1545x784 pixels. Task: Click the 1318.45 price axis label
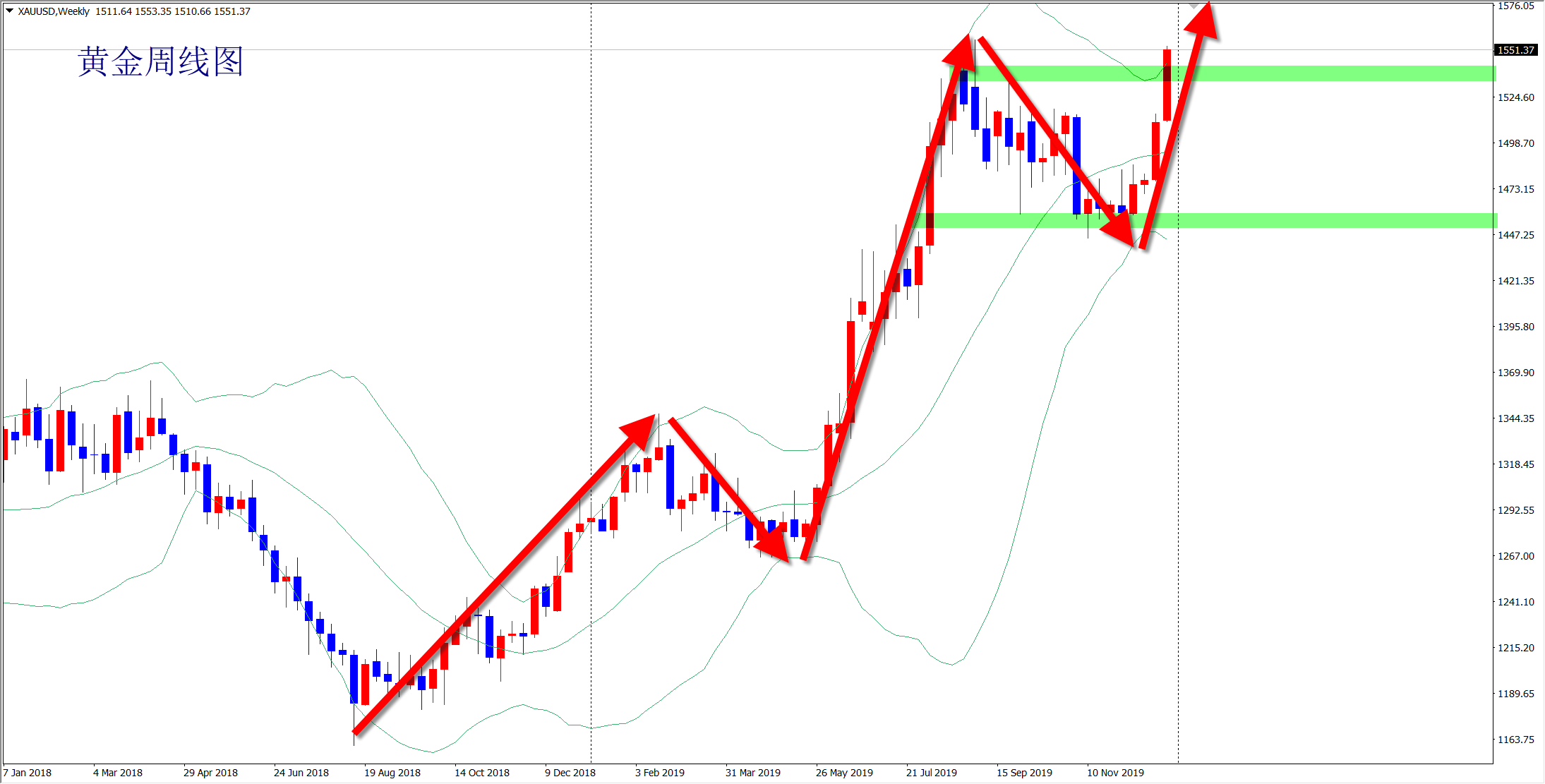coord(1516,464)
